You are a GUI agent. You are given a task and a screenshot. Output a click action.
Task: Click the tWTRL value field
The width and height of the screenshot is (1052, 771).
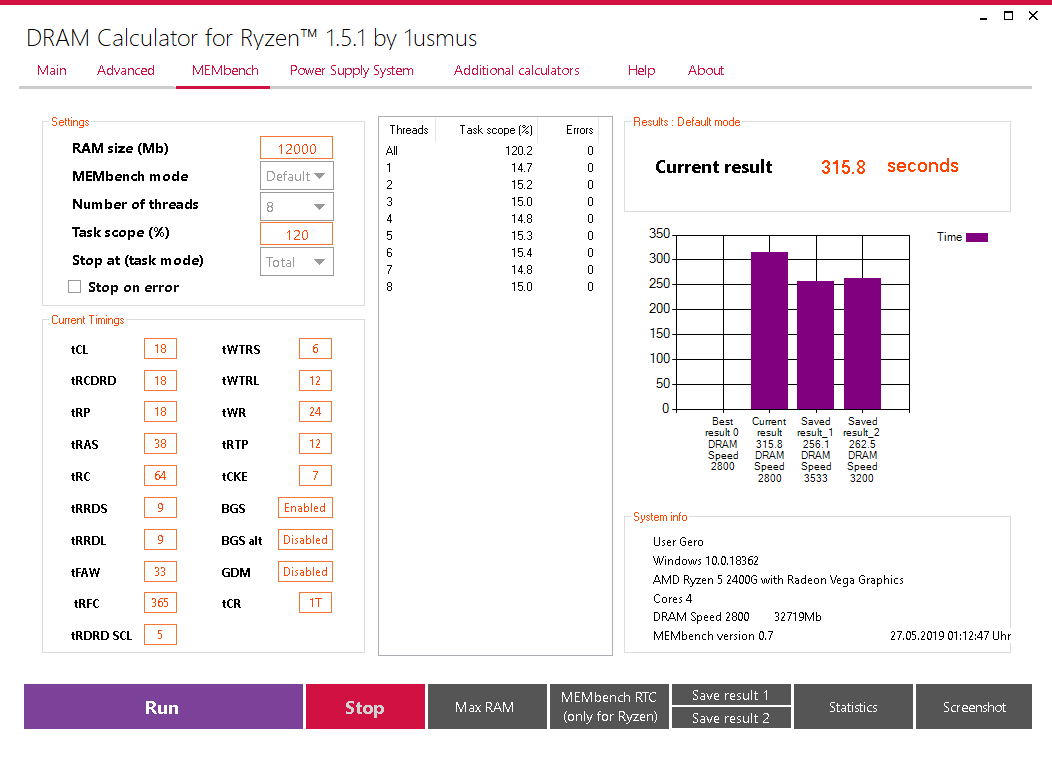[315, 380]
